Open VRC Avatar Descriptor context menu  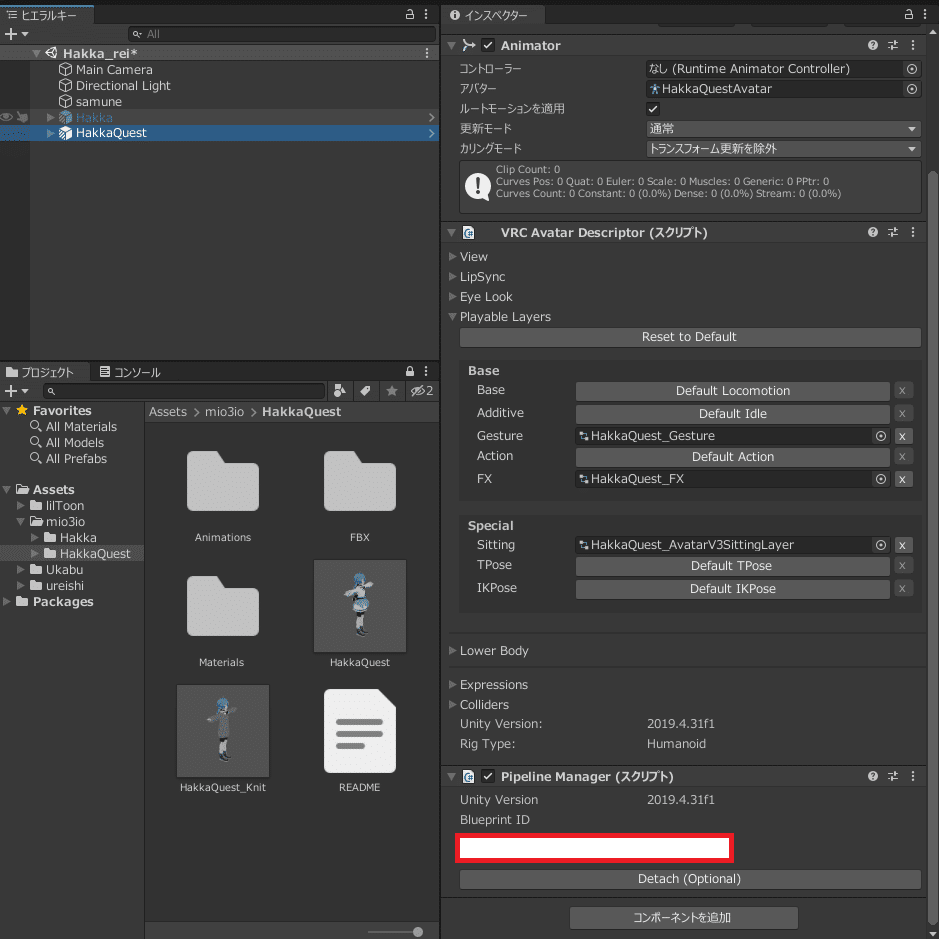point(913,232)
